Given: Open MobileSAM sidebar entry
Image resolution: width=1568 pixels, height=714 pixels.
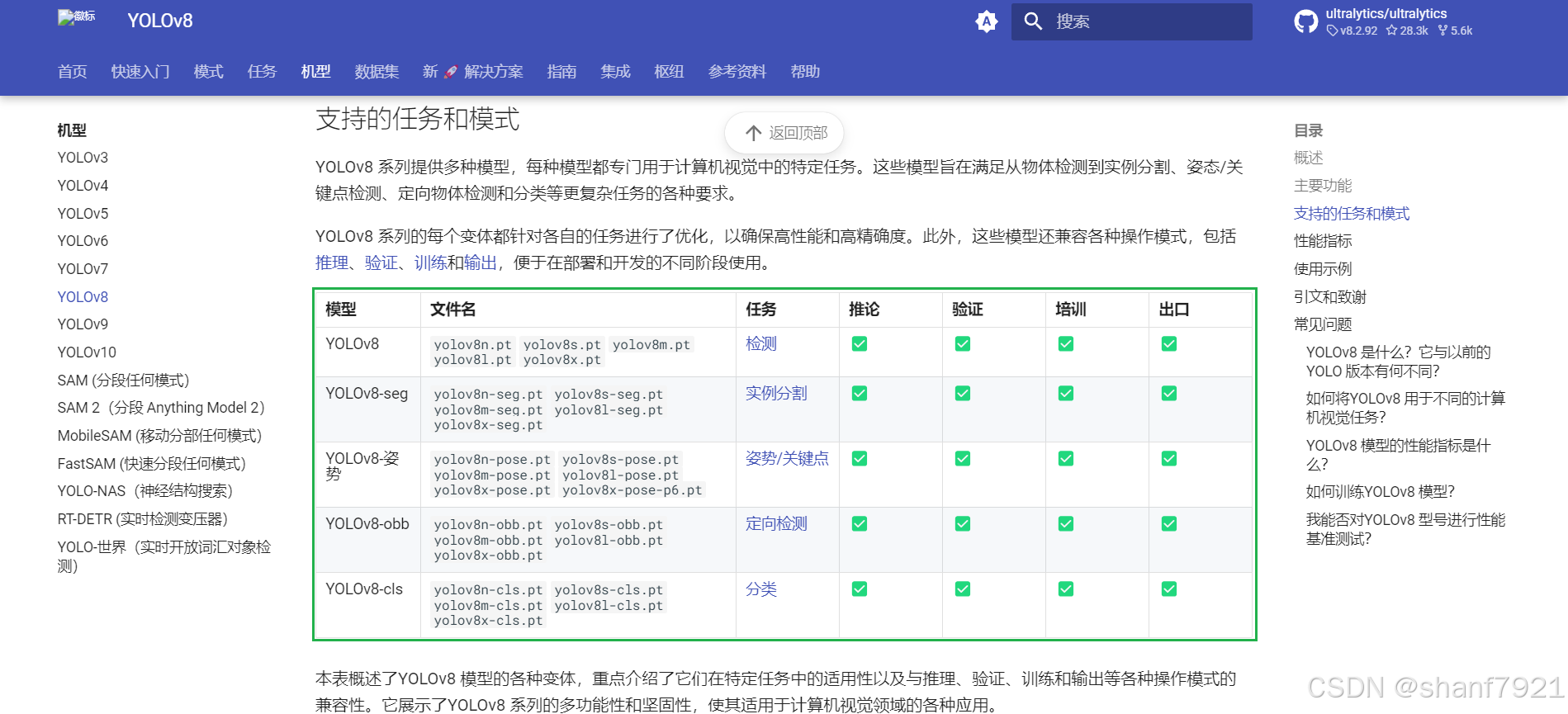Looking at the screenshot, I should pyautogui.click(x=159, y=436).
